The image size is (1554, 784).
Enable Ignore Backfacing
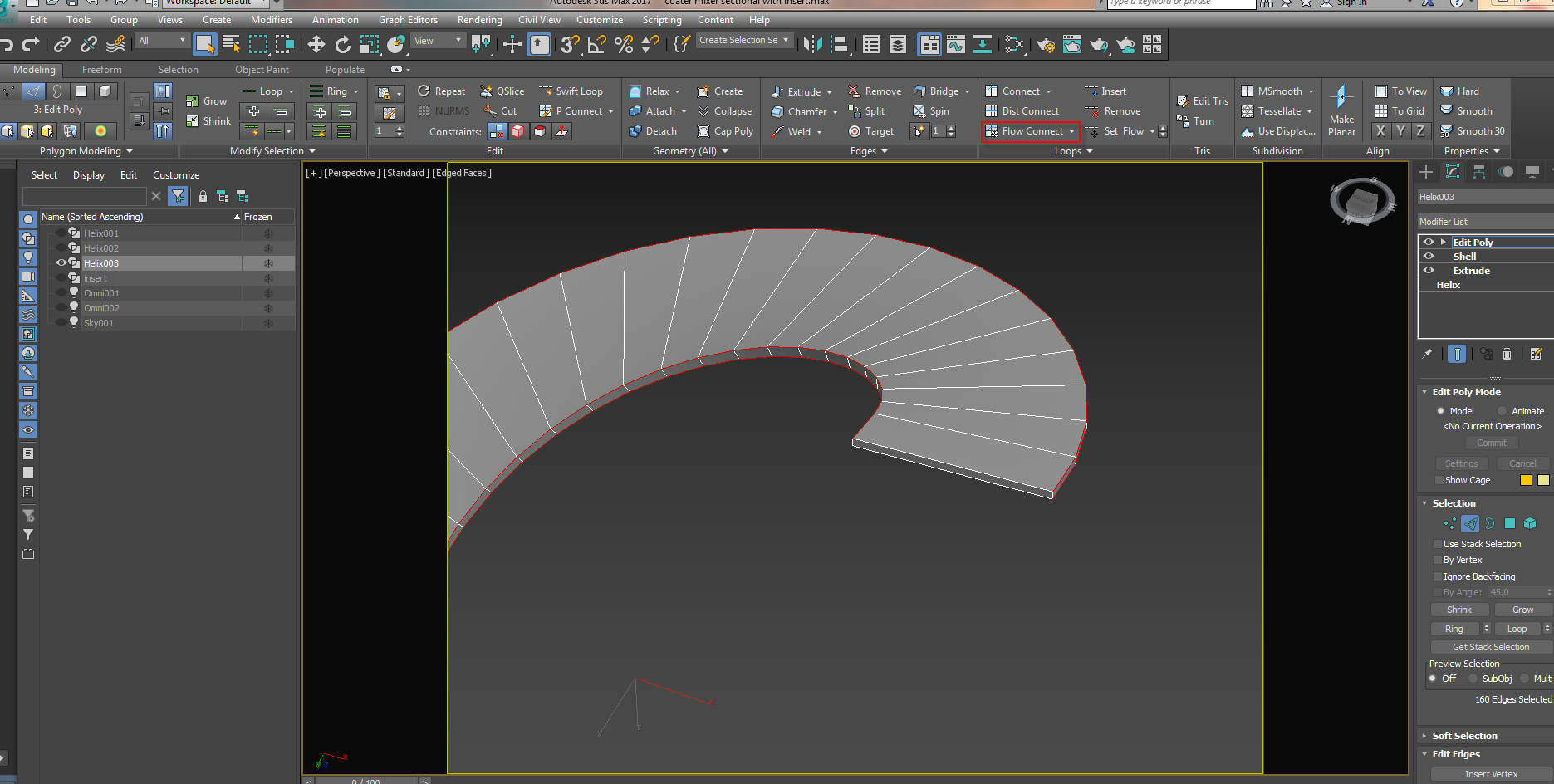pos(1438,576)
